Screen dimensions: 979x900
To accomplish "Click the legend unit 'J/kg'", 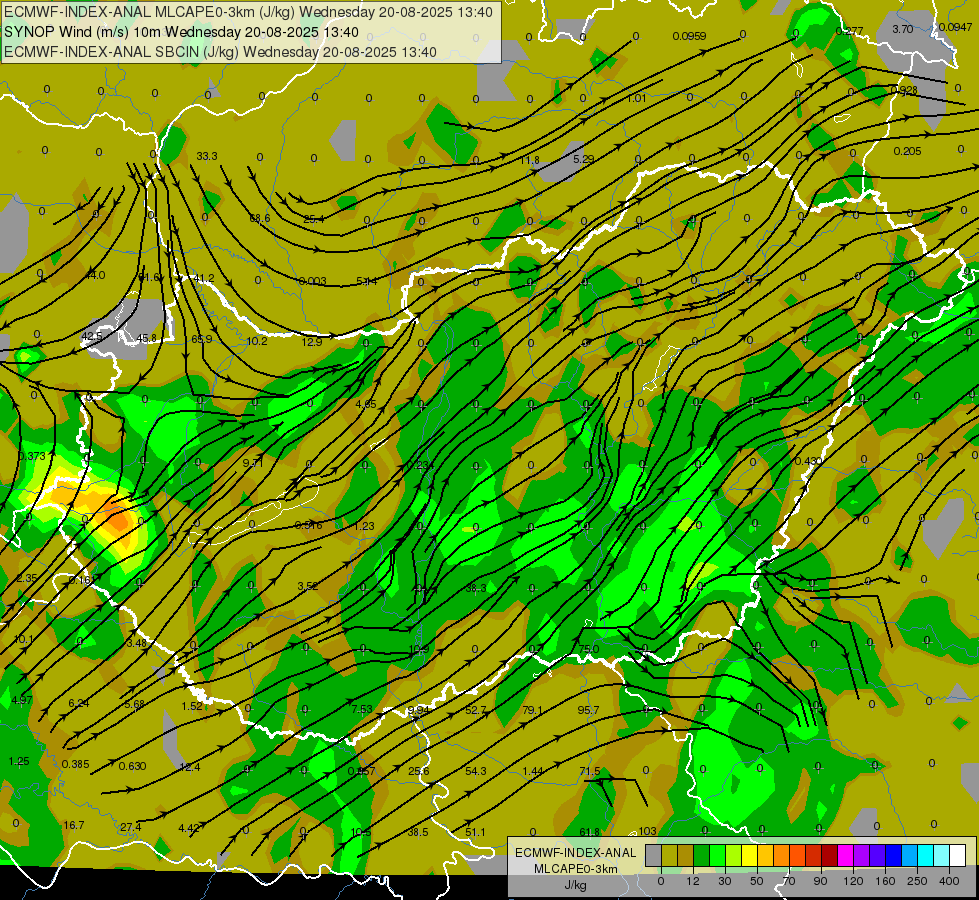I will (x=576, y=884).
